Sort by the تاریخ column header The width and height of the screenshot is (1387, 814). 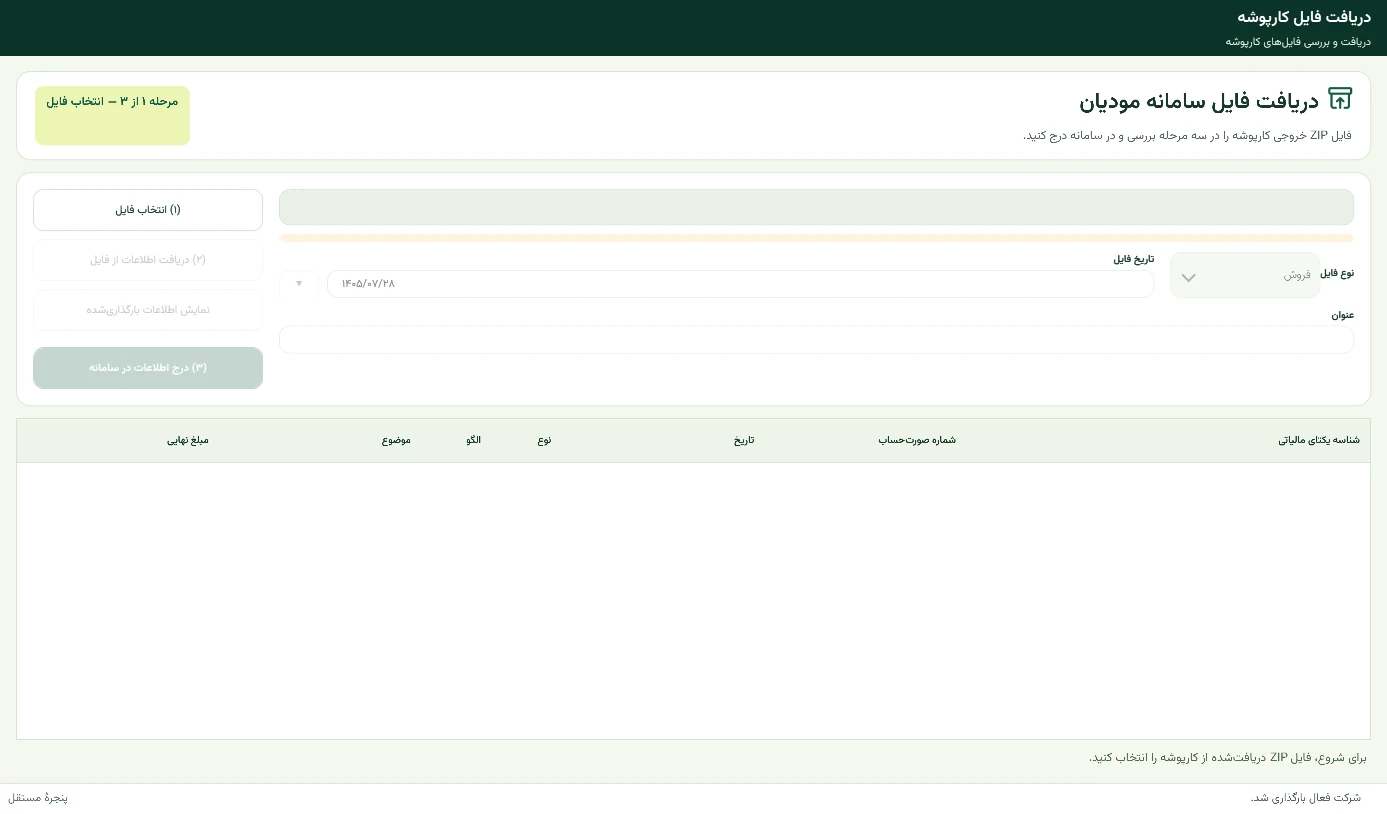(745, 440)
